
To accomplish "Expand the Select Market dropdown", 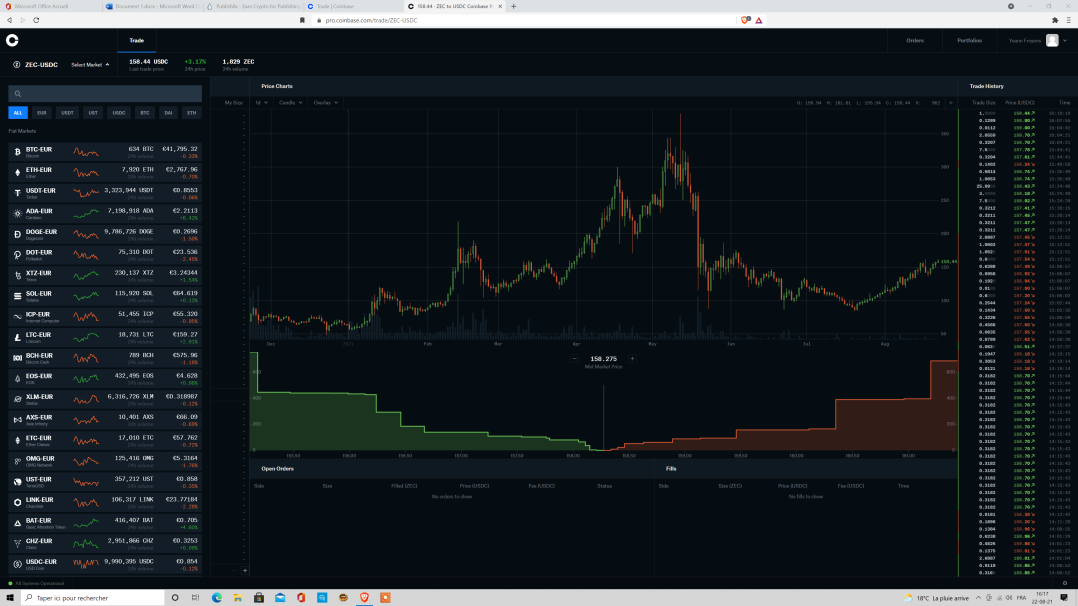I will 90,65.
